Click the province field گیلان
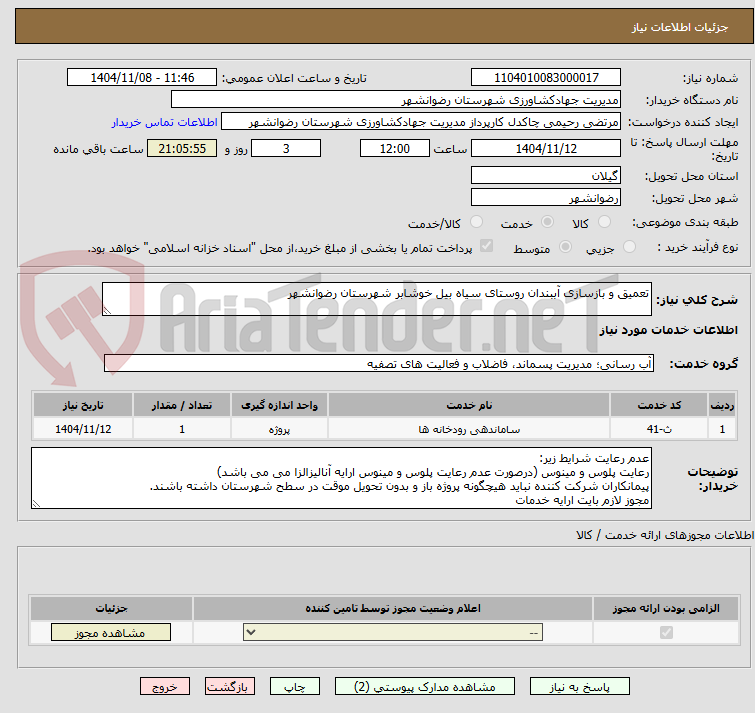Viewport: 755px width, 713px height. click(546, 176)
